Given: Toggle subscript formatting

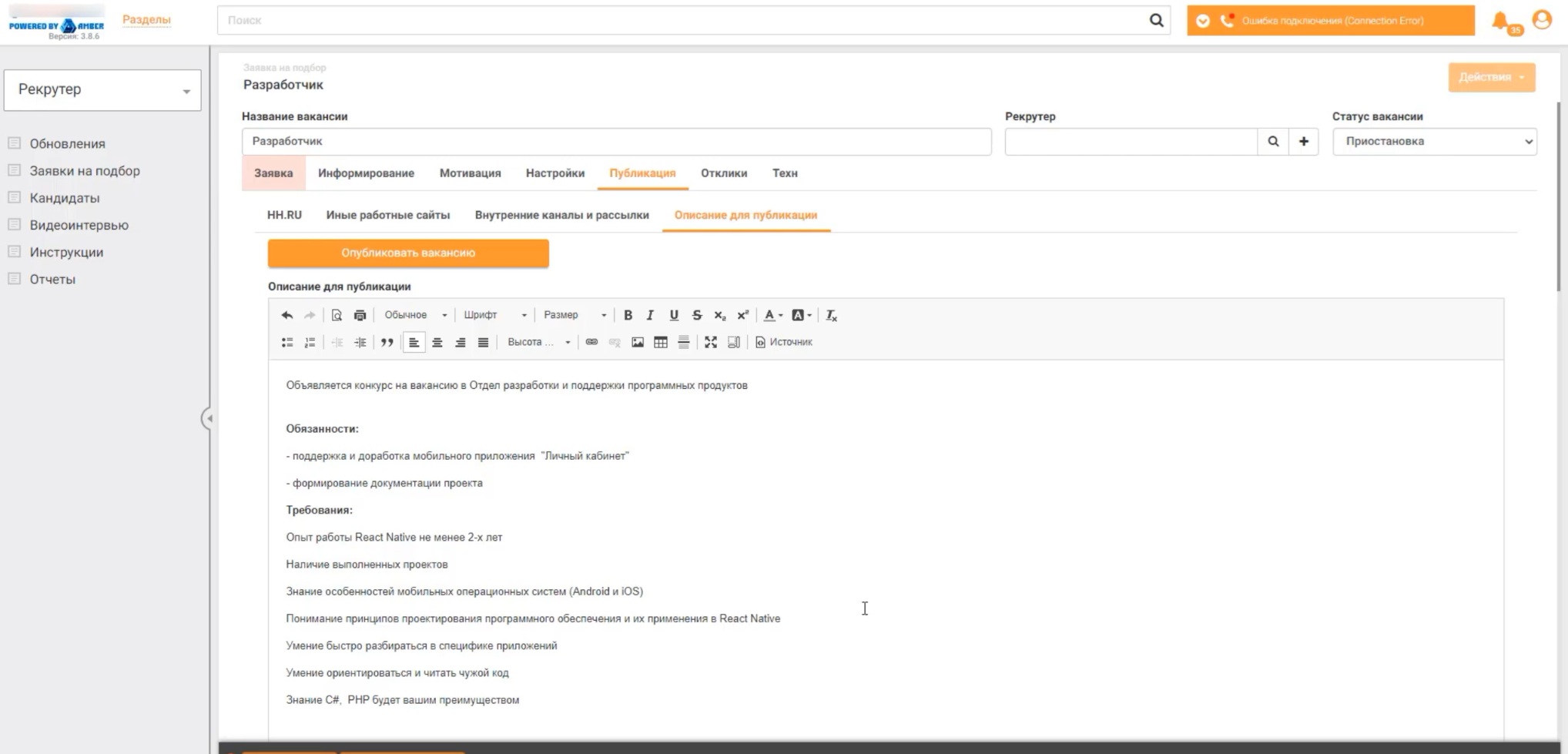Looking at the screenshot, I should 720,315.
